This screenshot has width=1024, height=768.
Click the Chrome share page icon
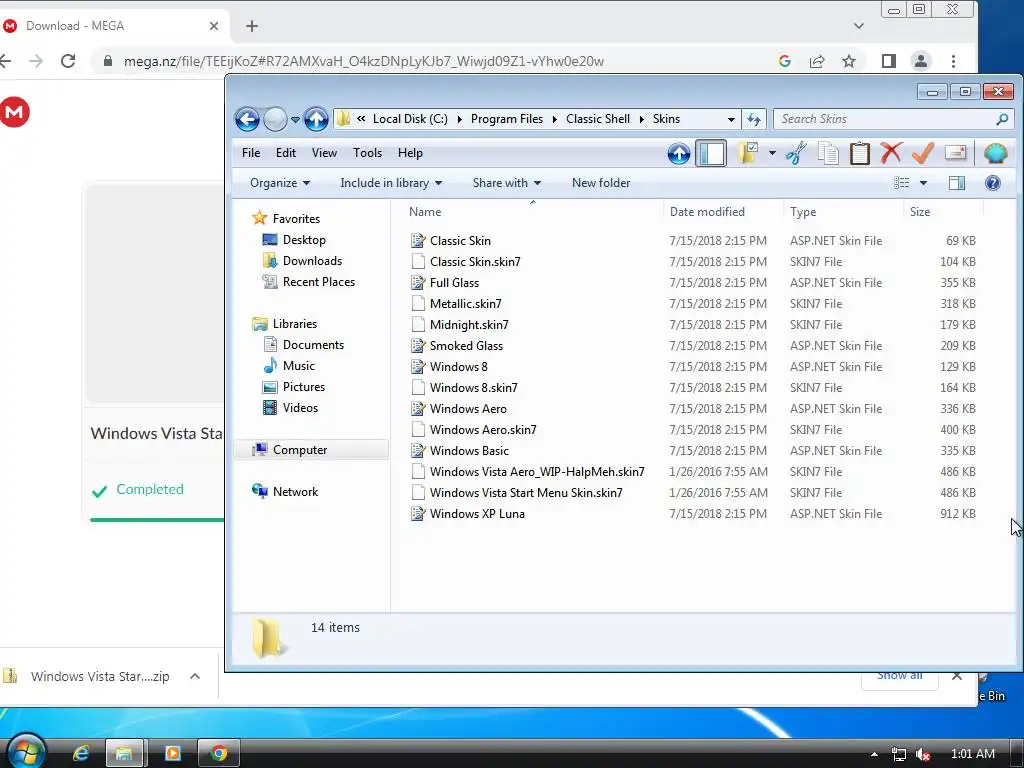[x=817, y=61]
